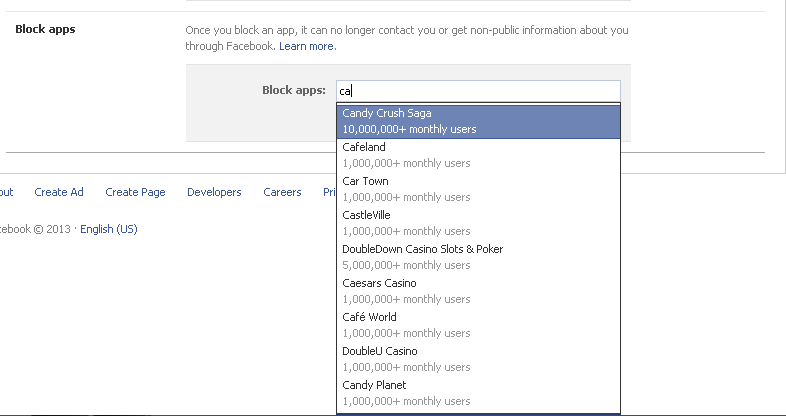786x416 pixels.
Task: Go to the Developers footer link
Action: click(x=214, y=192)
